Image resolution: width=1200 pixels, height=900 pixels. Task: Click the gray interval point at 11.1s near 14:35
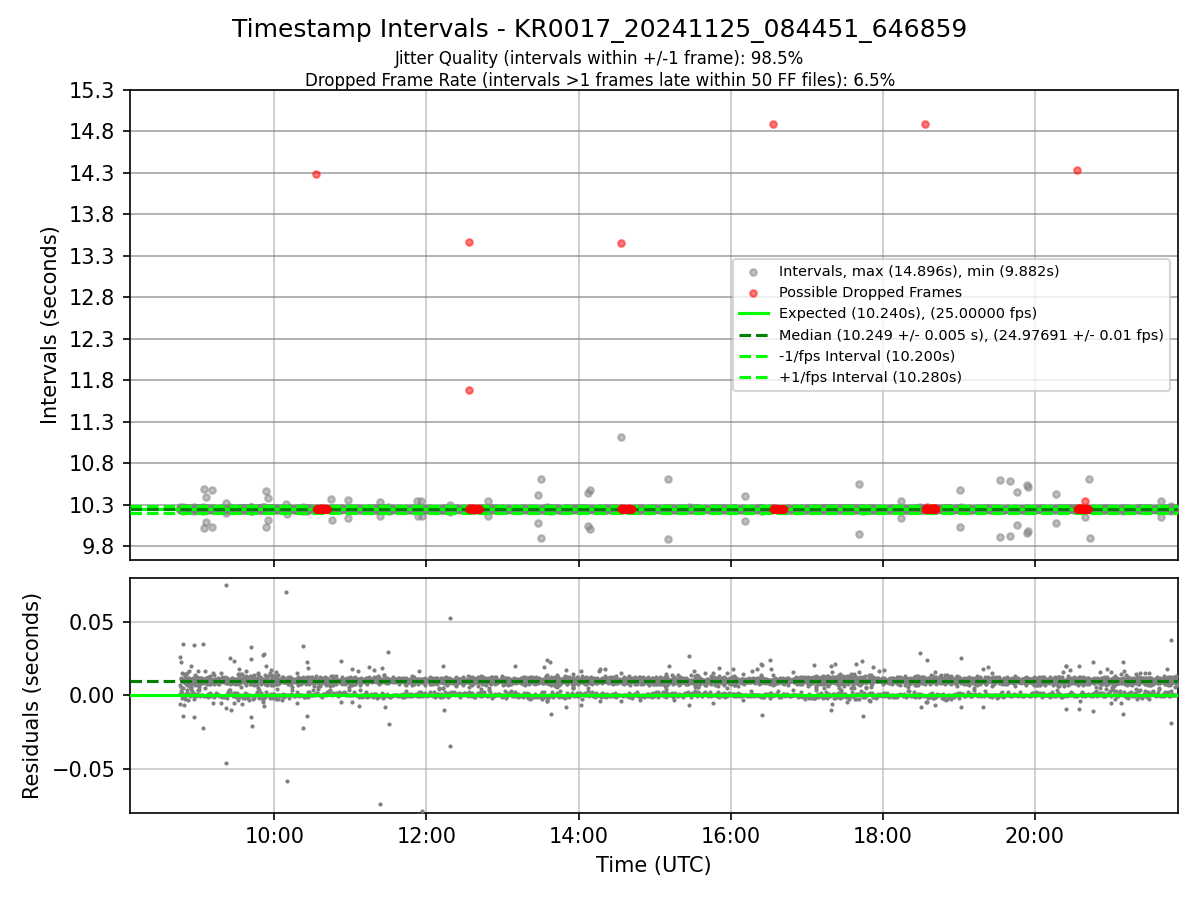(x=621, y=437)
